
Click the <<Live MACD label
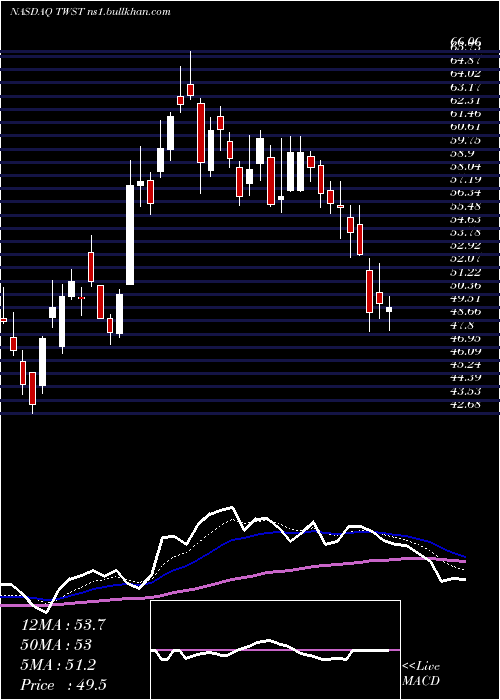click(x=421, y=674)
